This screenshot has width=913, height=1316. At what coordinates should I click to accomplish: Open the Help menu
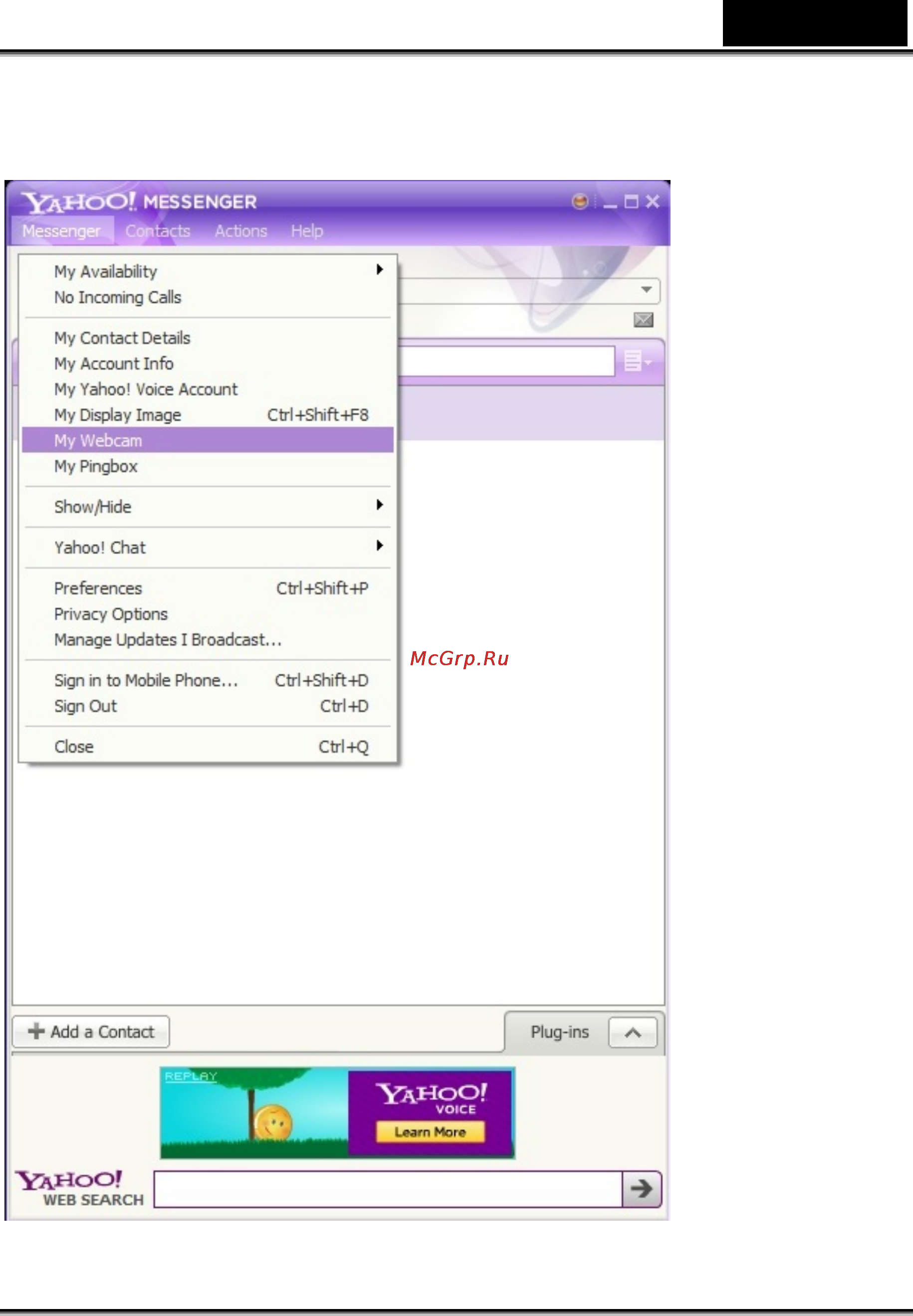click(307, 231)
